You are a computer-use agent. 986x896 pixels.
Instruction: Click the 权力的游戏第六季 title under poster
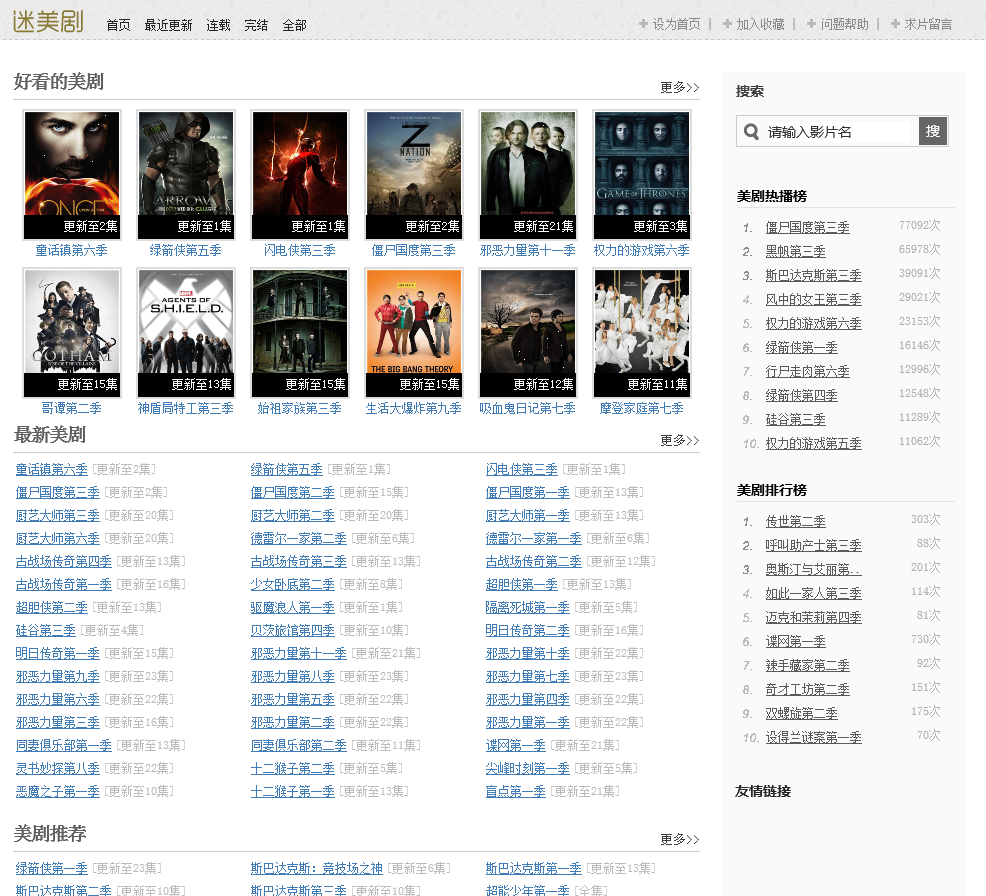[x=641, y=250]
